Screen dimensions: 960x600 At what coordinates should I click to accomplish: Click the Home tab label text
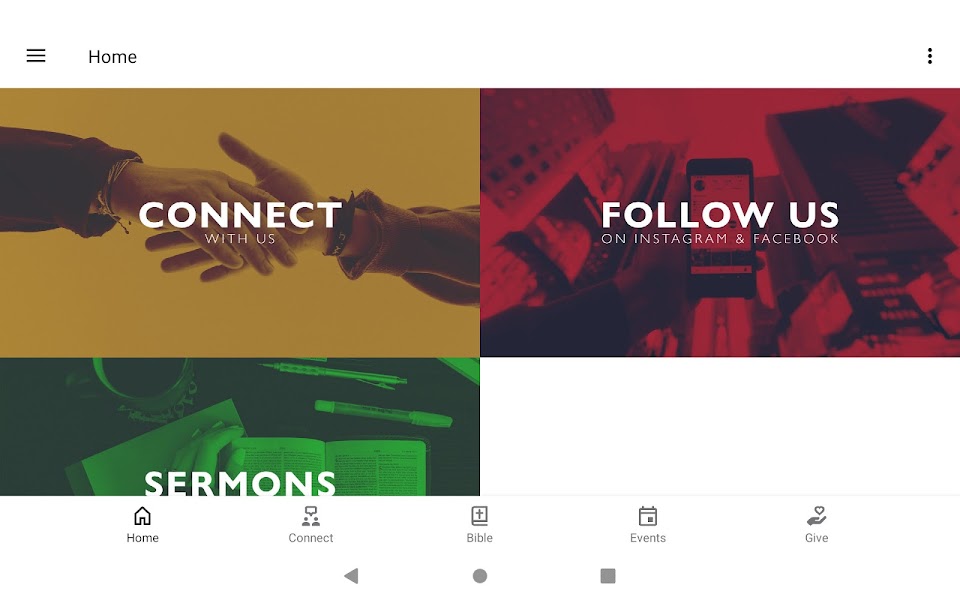click(x=142, y=538)
